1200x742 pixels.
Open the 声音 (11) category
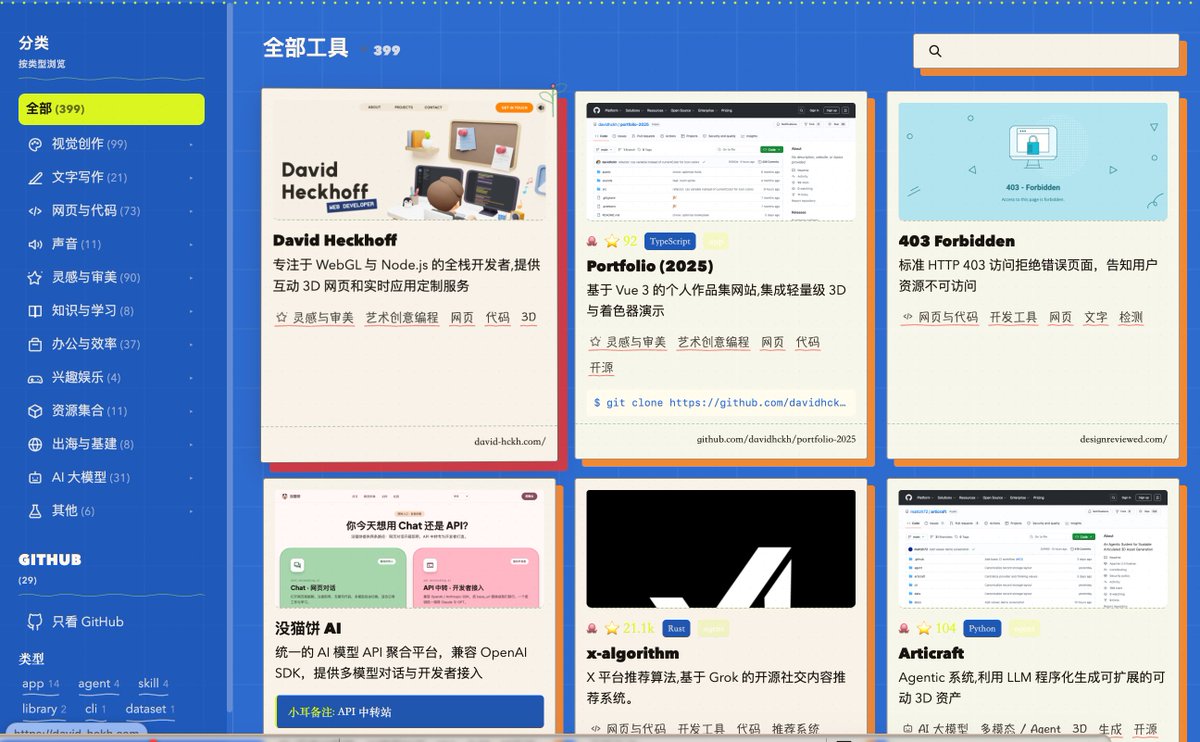click(111, 244)
